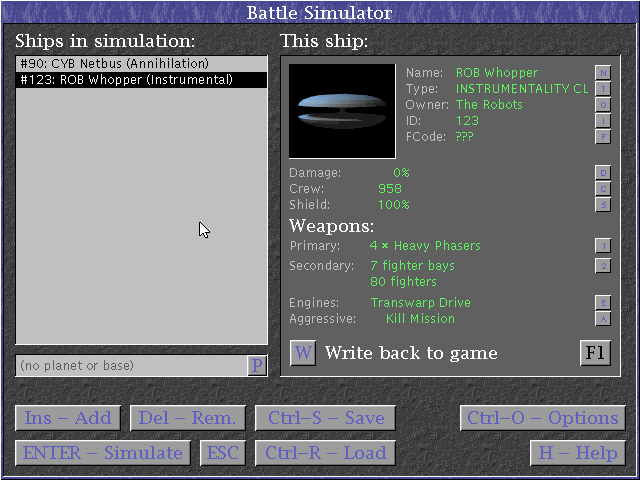Click the F button for FCode
The width and height of the screenshot is (640, 480).
pyautogui.click(x=603, y=136)
